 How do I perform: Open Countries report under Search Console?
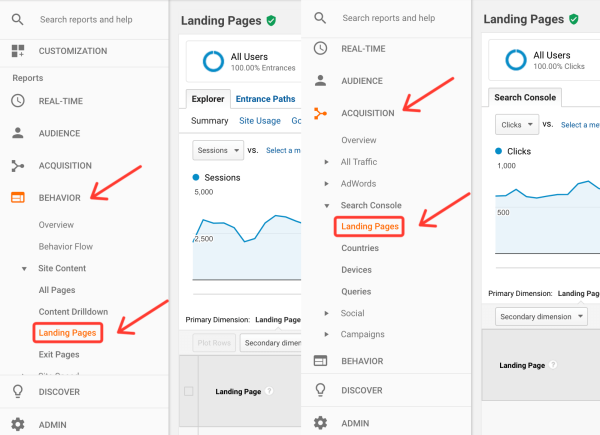(x=360, y=248)
